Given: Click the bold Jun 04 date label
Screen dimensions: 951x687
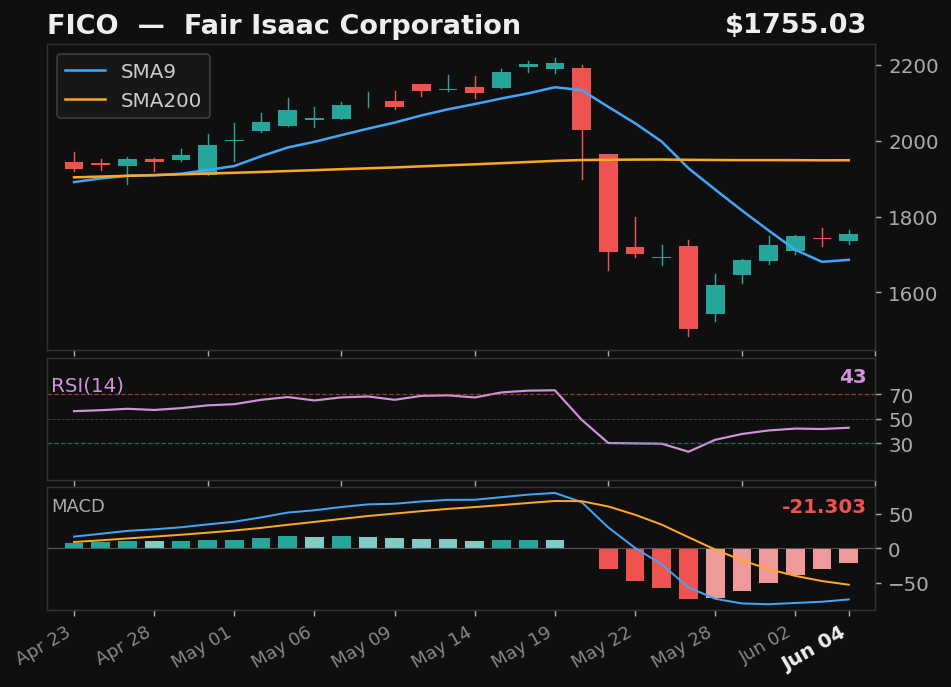Looking at the screenshot, I should click(813, 649).
